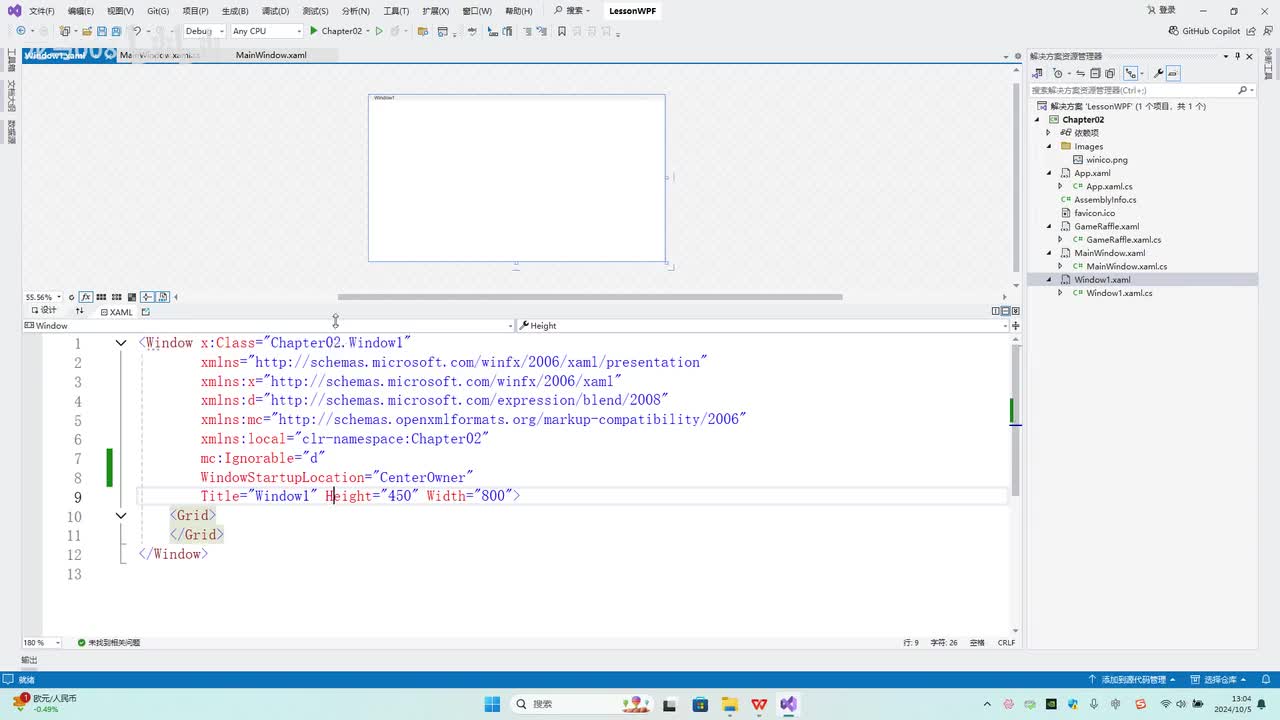Open Properties wrench in Solution Explorer
The image size is (1280, 720).
tap(1158, 73)
